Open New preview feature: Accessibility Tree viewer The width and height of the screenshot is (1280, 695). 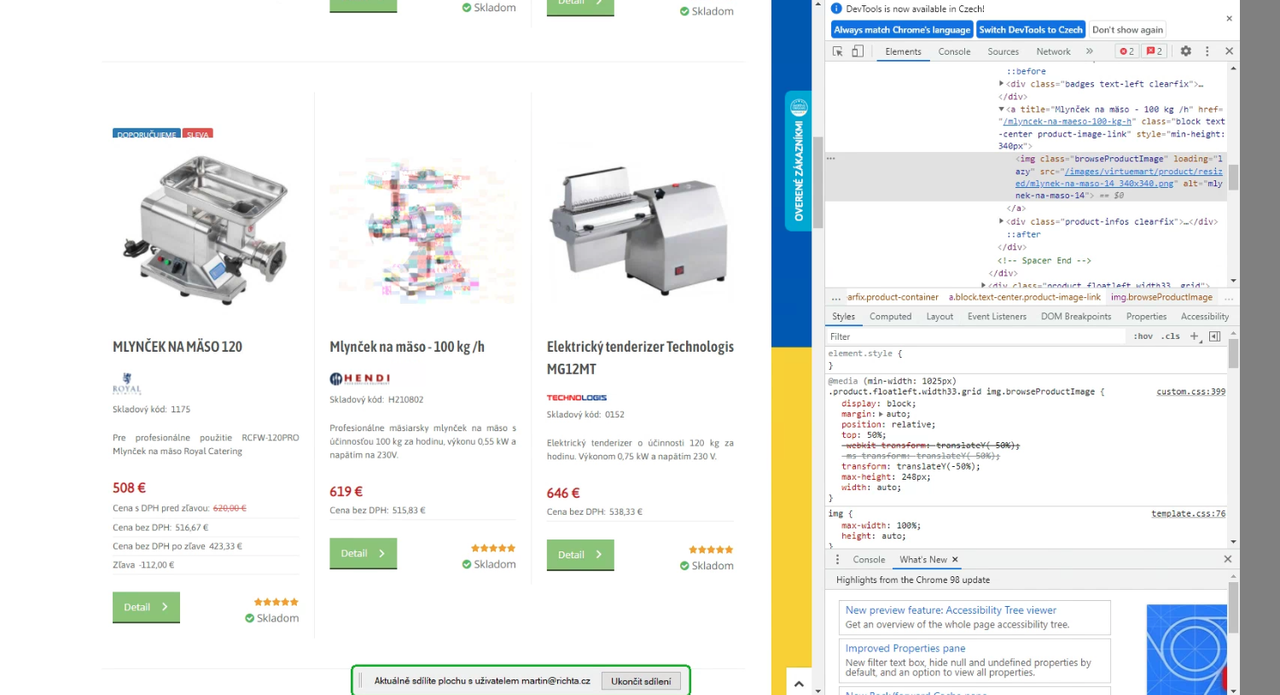[951, 610]
